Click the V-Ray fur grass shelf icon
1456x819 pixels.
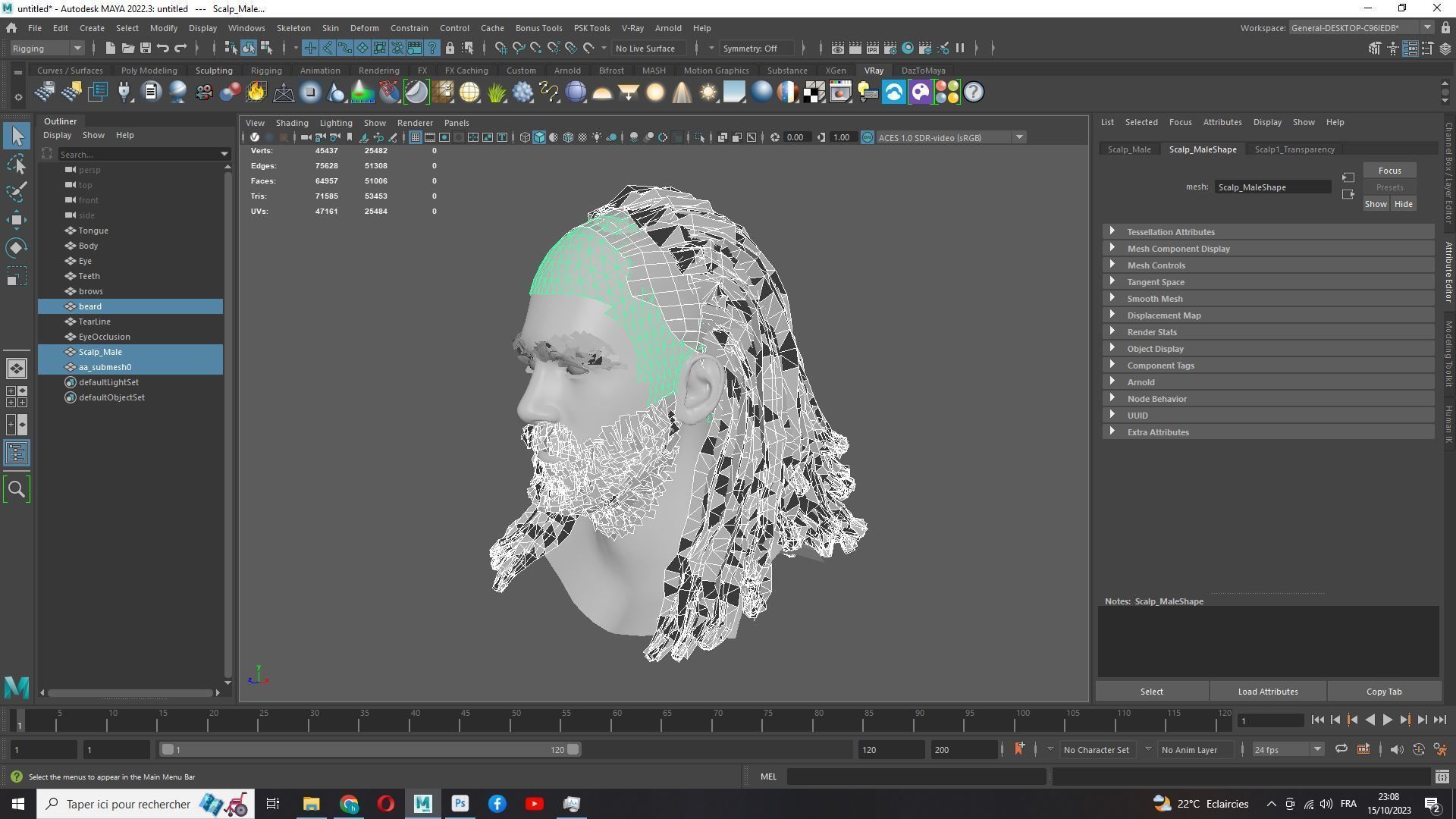pos(496,93)
